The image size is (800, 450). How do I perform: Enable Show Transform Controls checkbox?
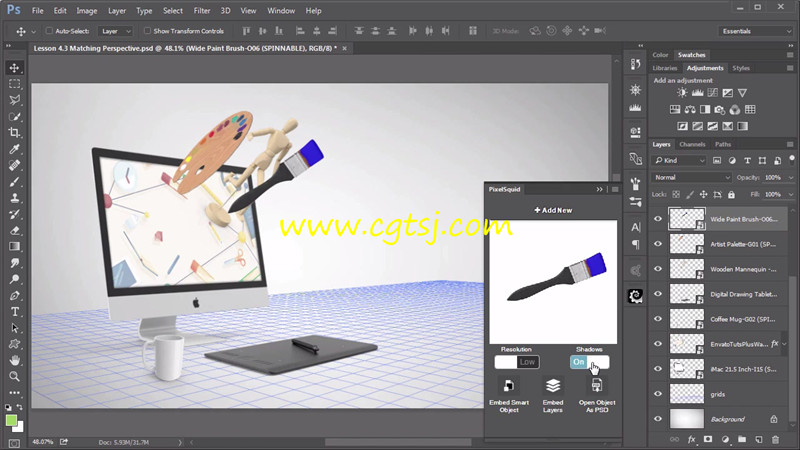pos(147,31)
